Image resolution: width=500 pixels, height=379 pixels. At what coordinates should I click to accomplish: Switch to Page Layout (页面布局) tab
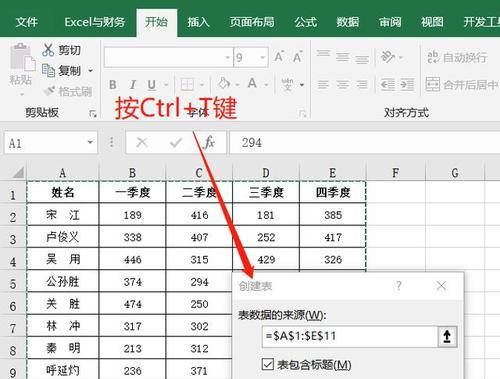[x=252, y=22]
